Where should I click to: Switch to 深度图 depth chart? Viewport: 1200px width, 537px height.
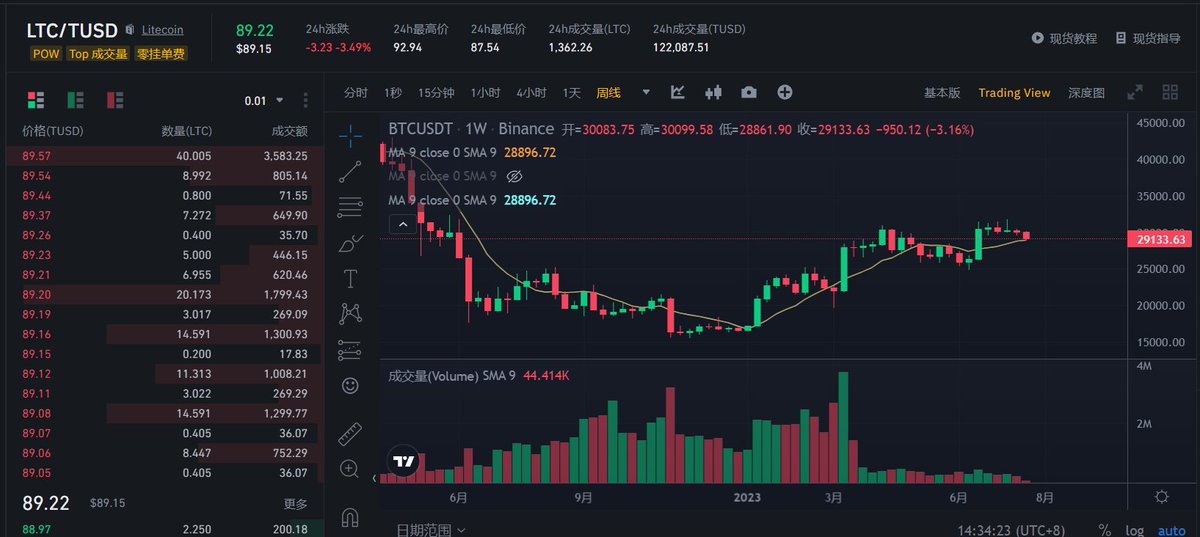click(x=1086, y=93)
